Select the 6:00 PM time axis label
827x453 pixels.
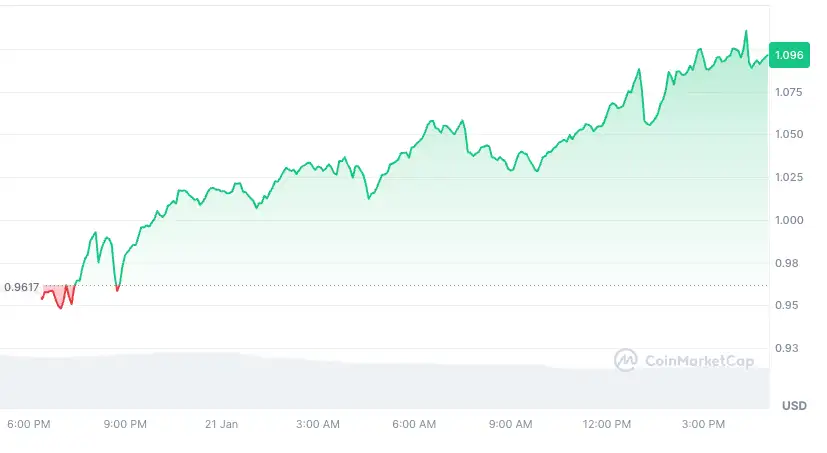tap(28, 424)
